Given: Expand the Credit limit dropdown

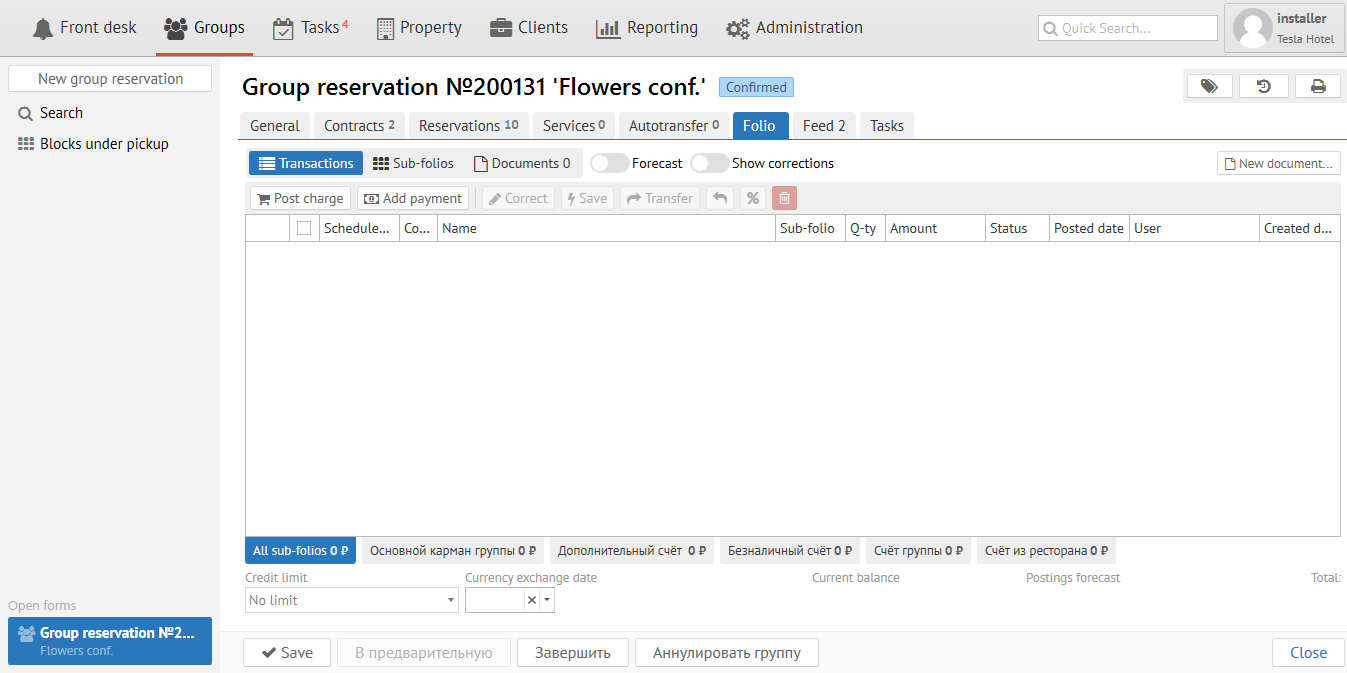Looking at the screenshot, I should tap(450, 600).
